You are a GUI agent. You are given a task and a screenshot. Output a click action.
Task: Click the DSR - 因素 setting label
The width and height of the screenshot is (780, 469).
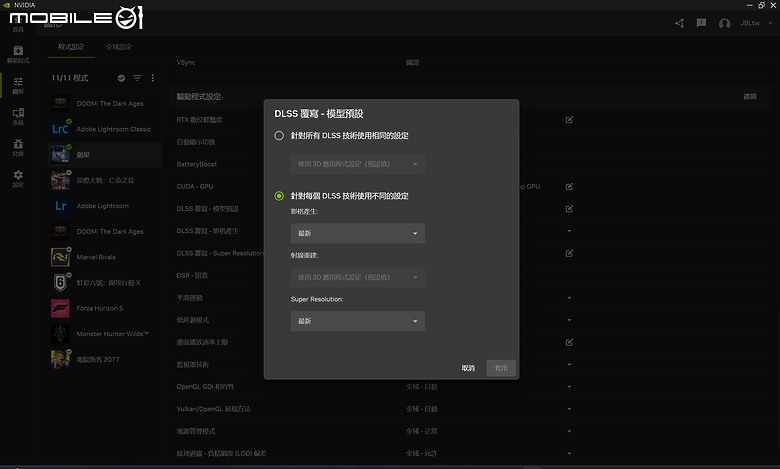pos(192,275)
